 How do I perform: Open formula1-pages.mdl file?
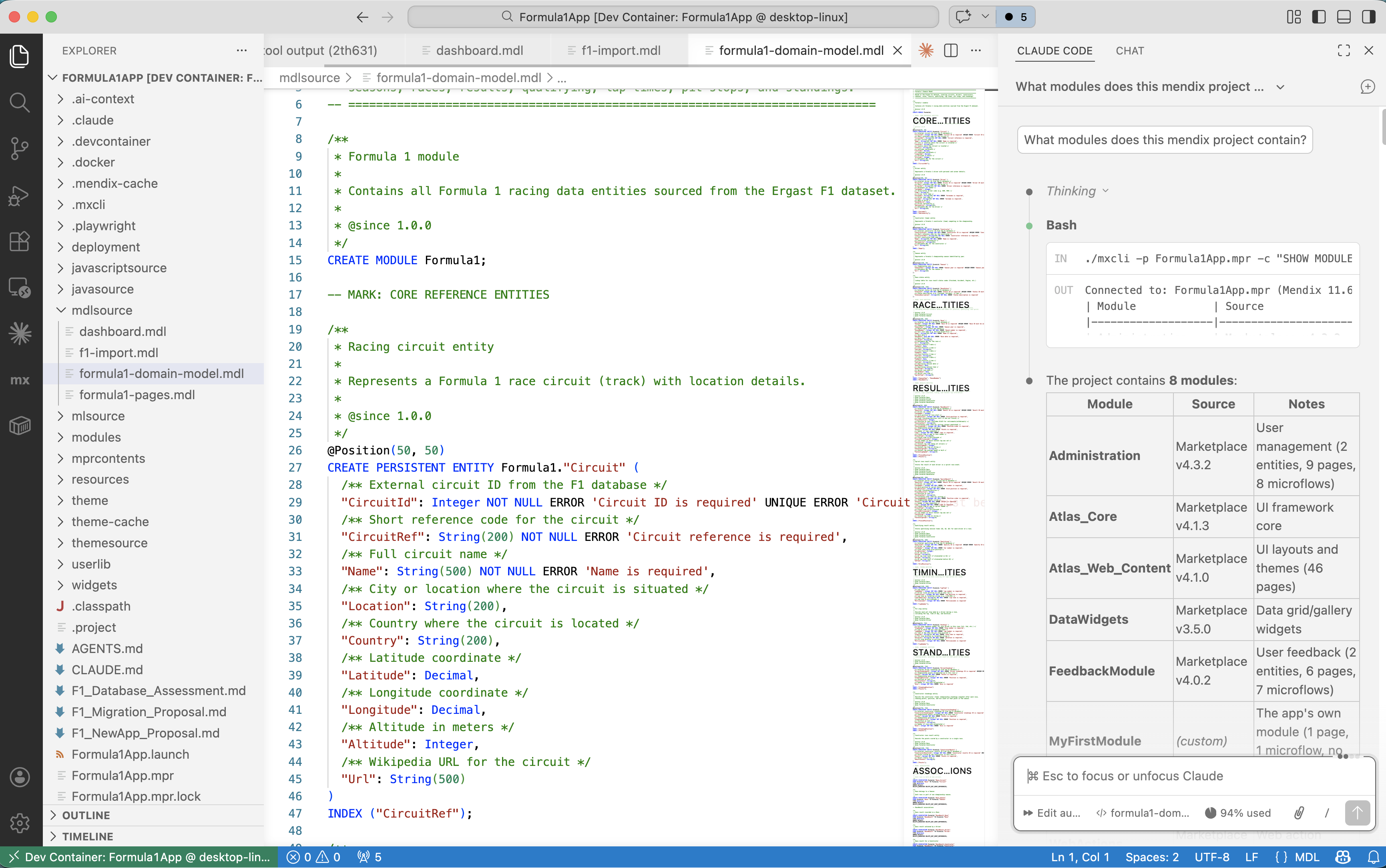[x=137, y=394]
